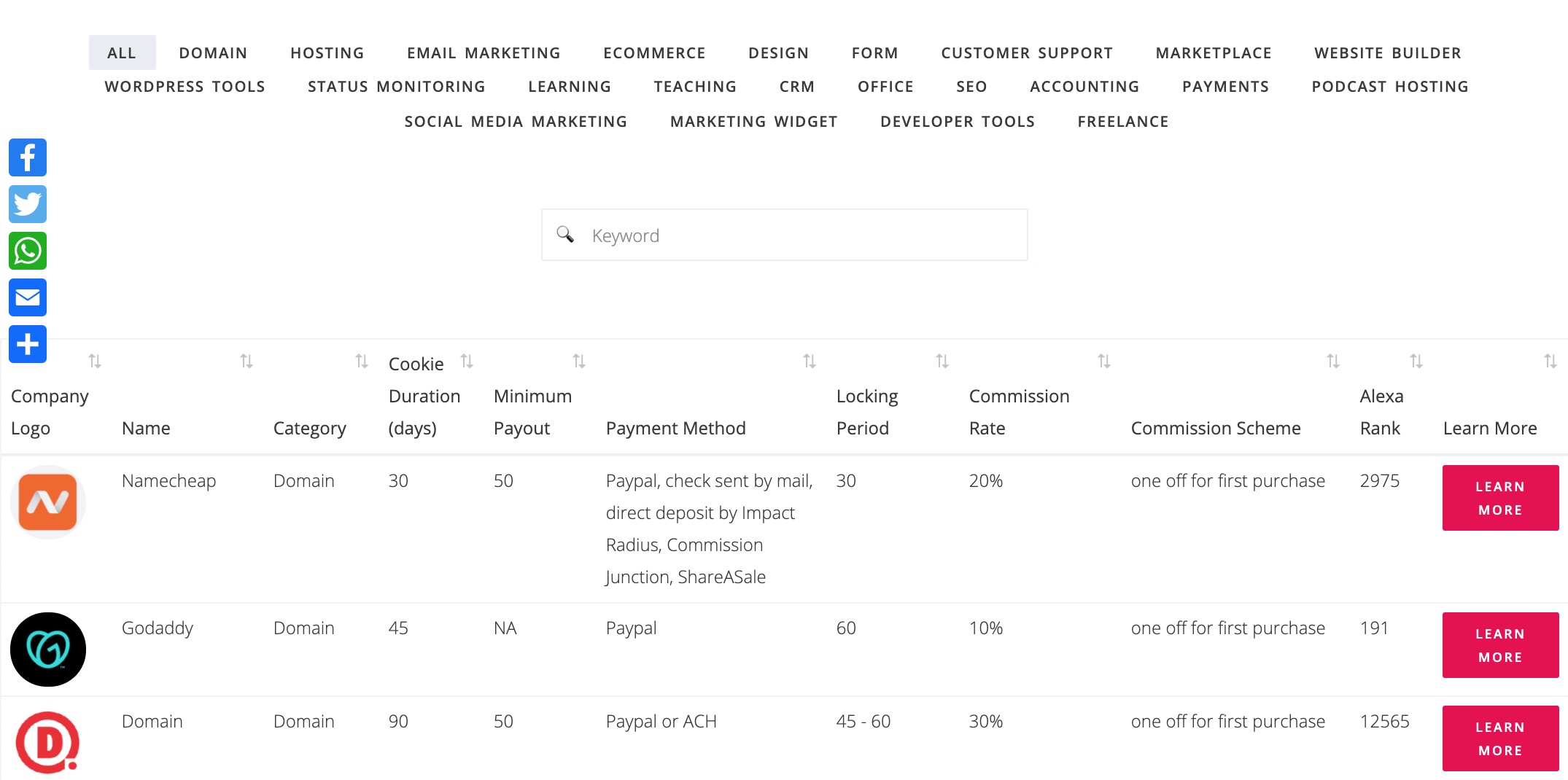Click the Godaddy company logo

[48, 649]
